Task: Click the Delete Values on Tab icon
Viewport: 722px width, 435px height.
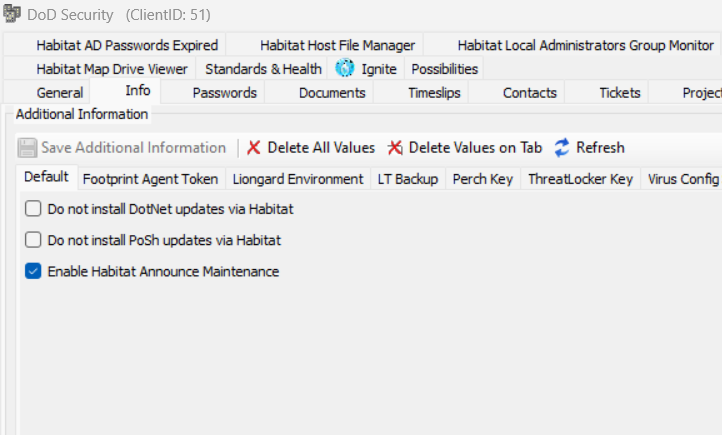Action: point(395,148)
